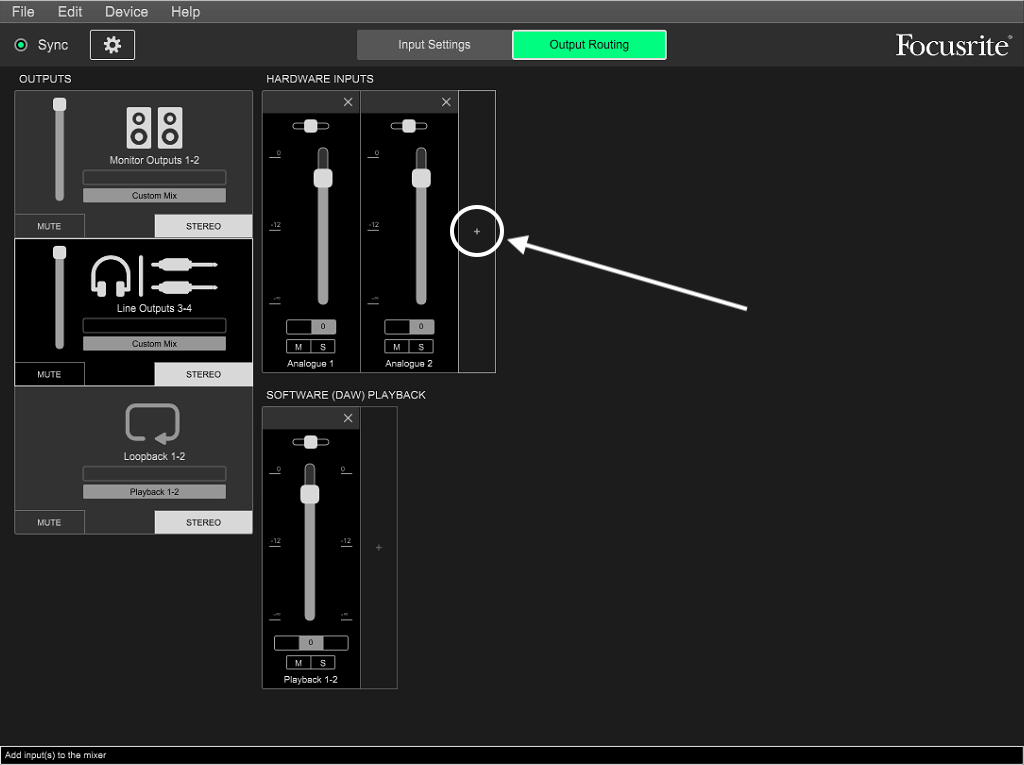Viewport: 1024px width, 765px height.
Task: Select the Monitor Outputs 1-2 speaker icon
Action: [154, 128]
